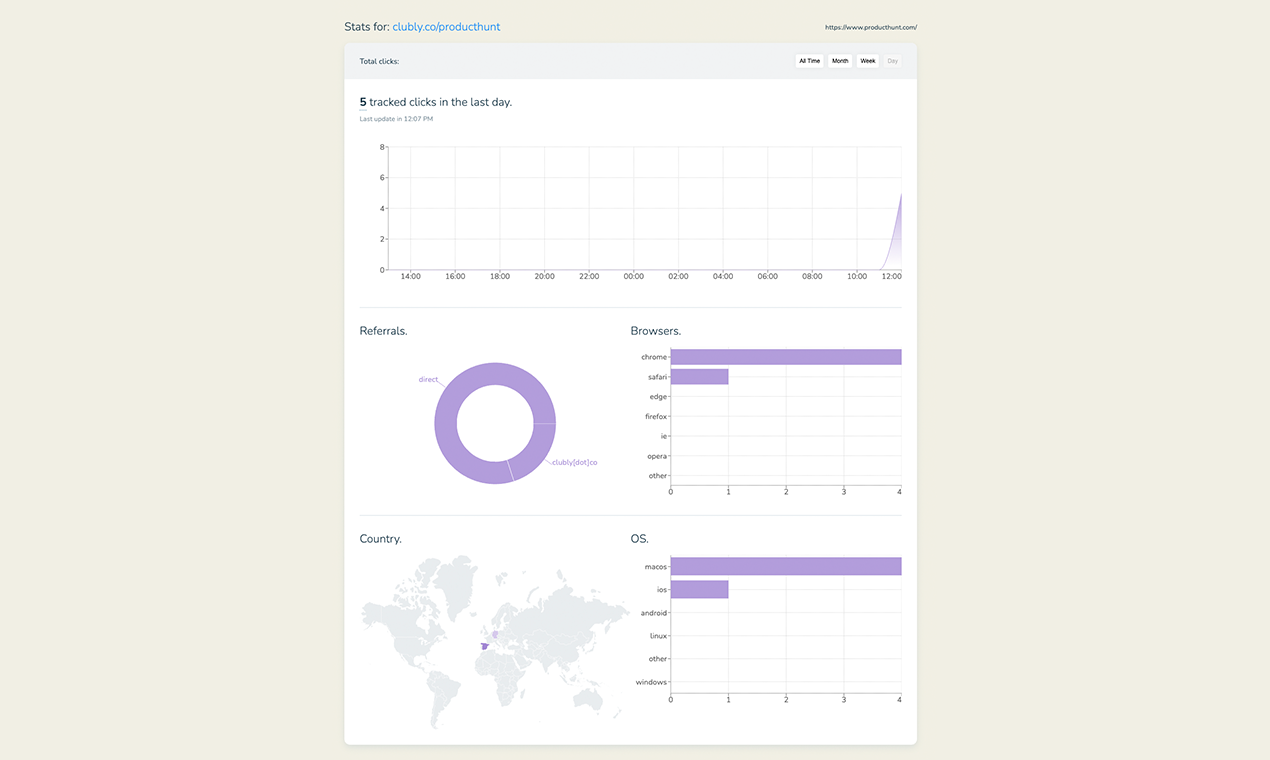The width and height of the screenshot is (1270, 760).
Task: Switch stats range to Month
Action: click(840, 61)
